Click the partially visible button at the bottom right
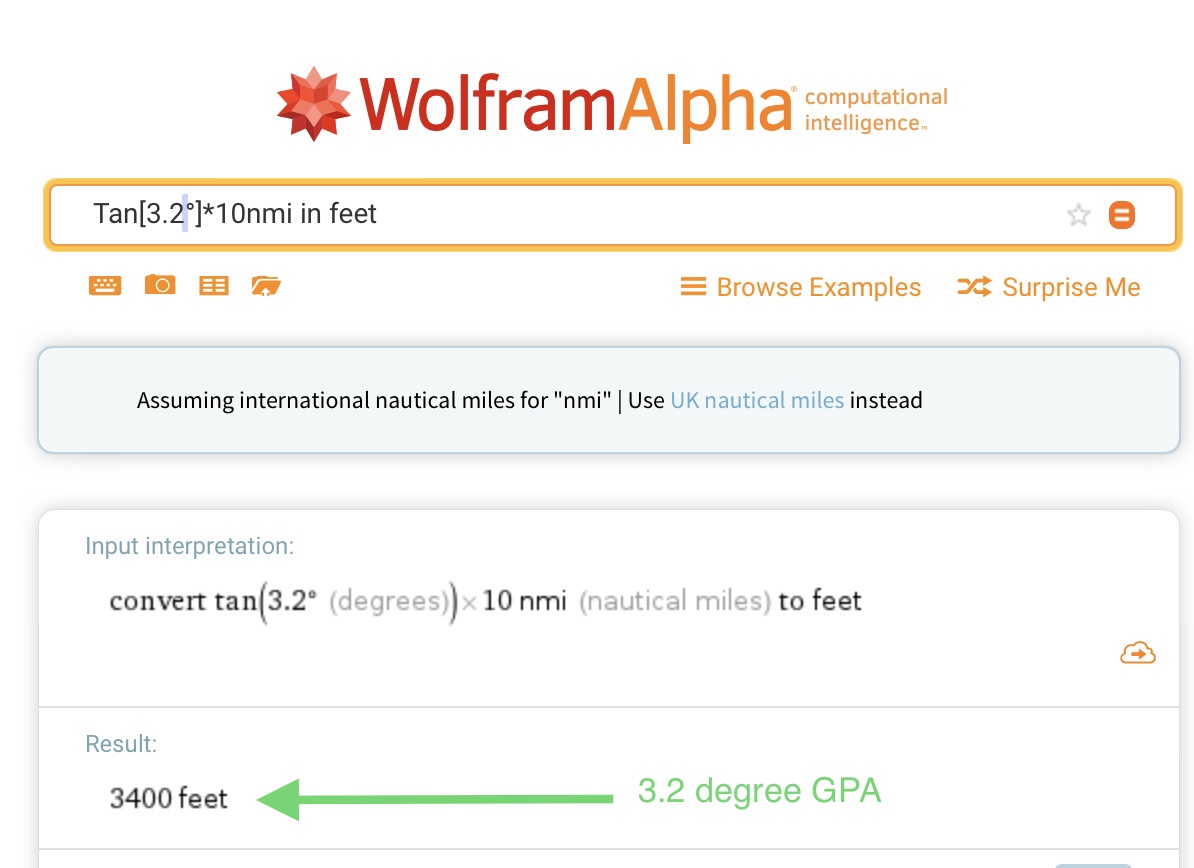 coord(1092,864)
